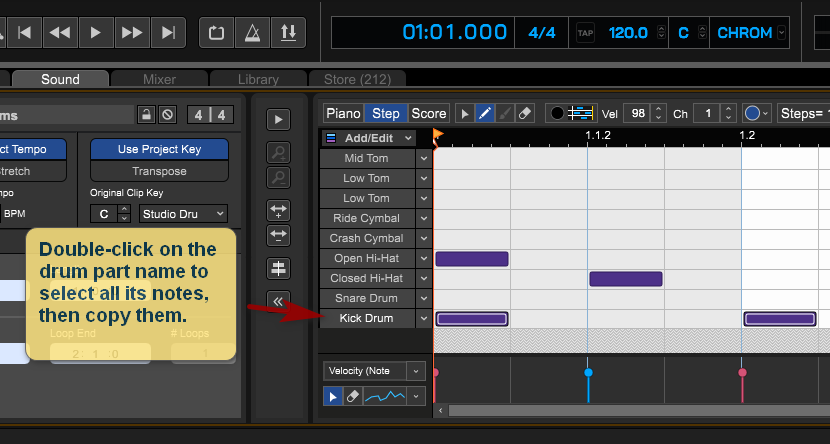Play the clip from the editor play icon
This screenshot has height=444, width=830.
[x=278, y=120]
